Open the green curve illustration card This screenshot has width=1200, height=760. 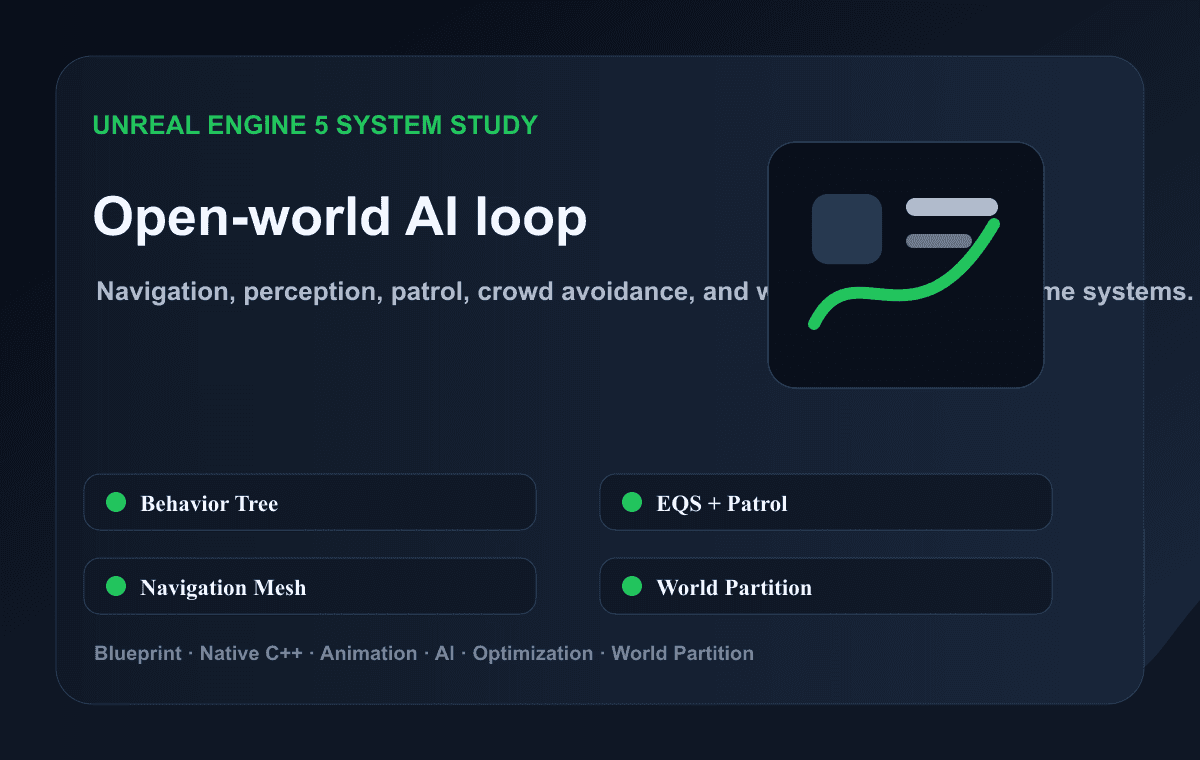(x=906, y=265)
